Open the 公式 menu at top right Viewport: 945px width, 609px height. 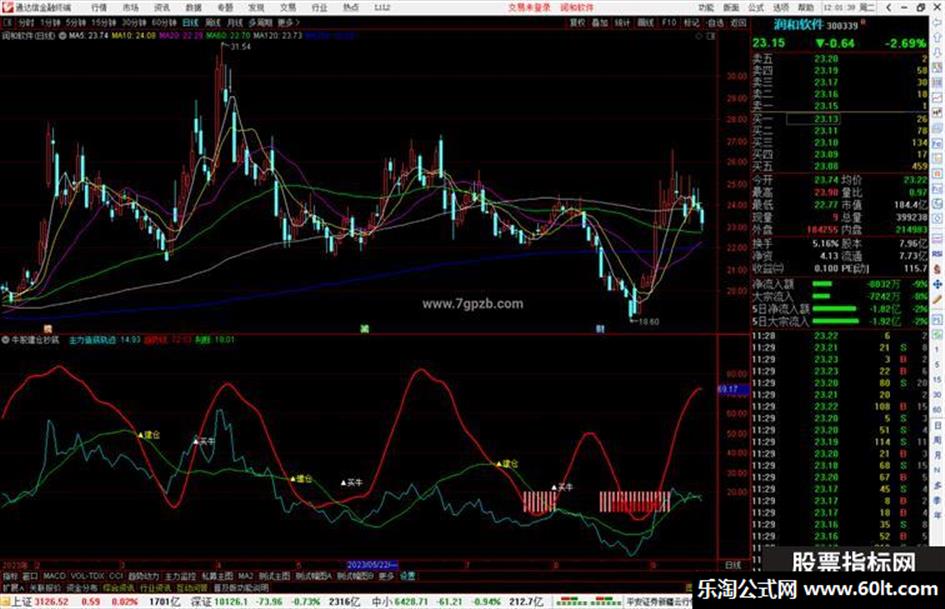pos(756,7)
